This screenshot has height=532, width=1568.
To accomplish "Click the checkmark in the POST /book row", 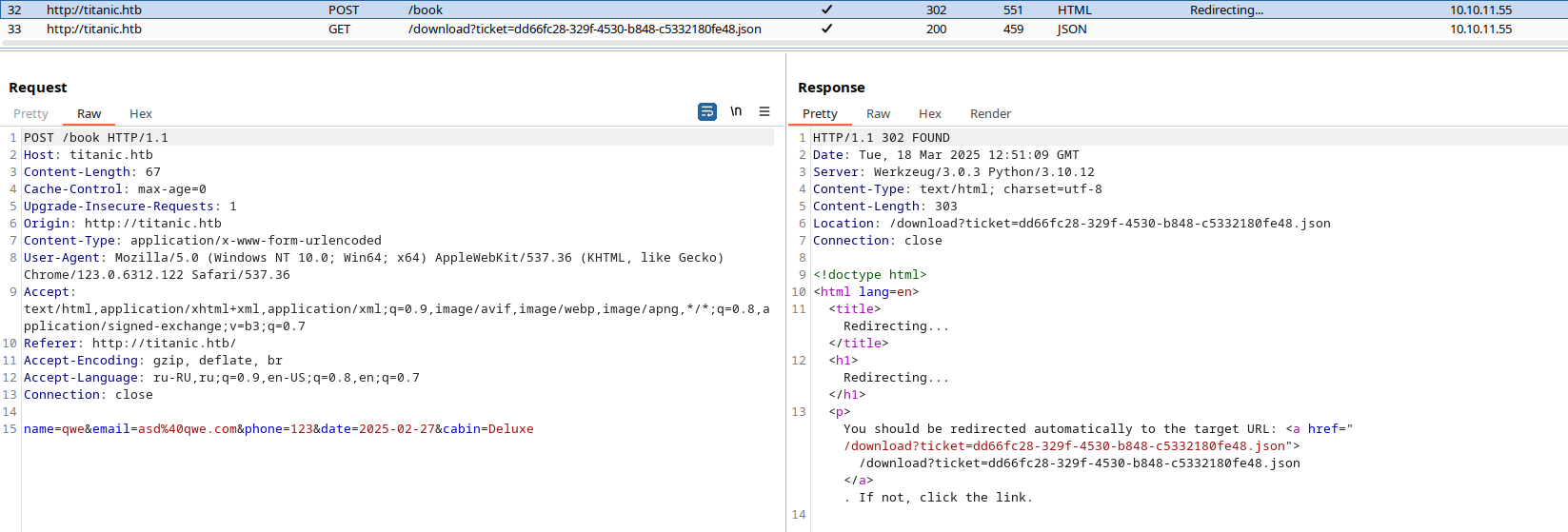I will pos(826,10).
